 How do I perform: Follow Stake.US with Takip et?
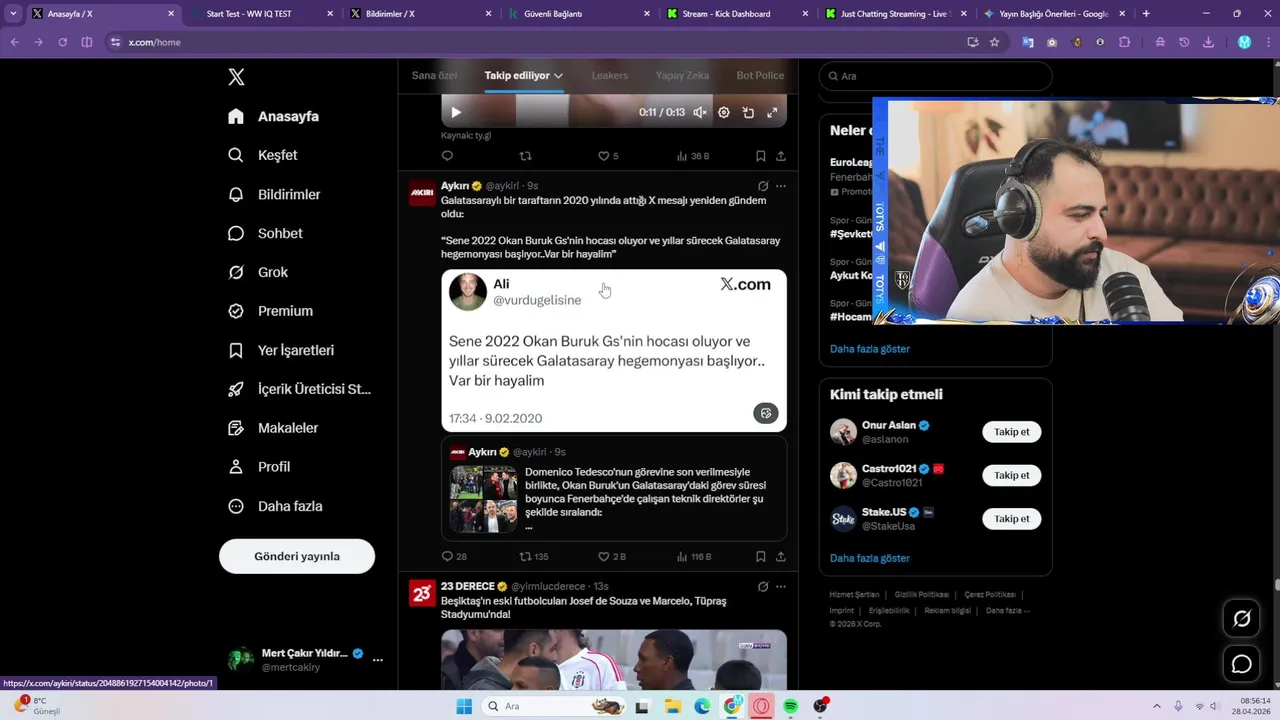(x=1012, y=519)
